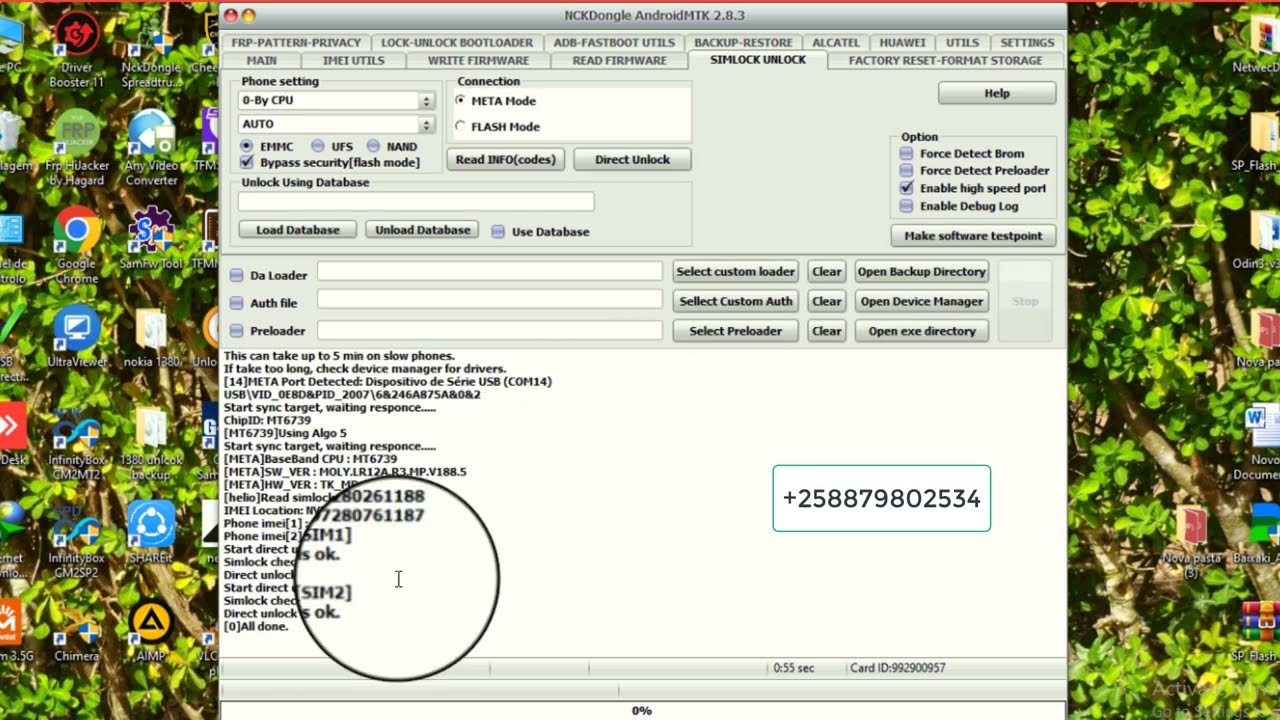This screenshot has width=1280, height=720.
Task: Click the 0% progress bar
Action: [x=642, y=711]
